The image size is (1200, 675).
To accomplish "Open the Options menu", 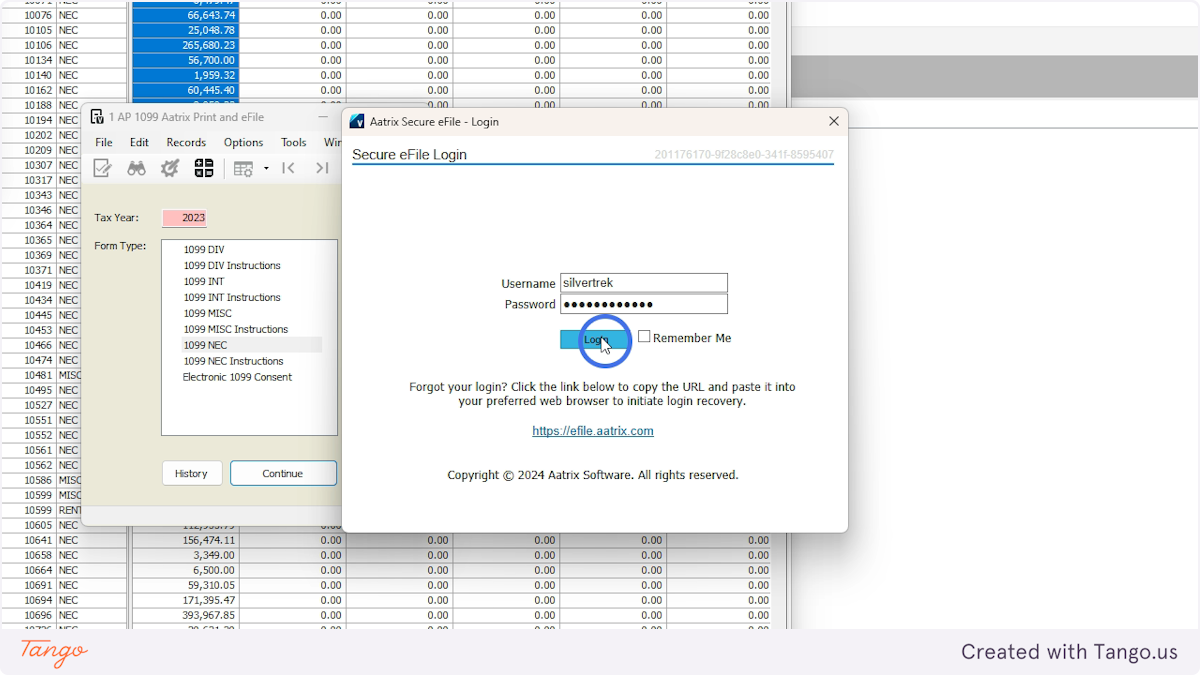I will (x=243, y=142).
